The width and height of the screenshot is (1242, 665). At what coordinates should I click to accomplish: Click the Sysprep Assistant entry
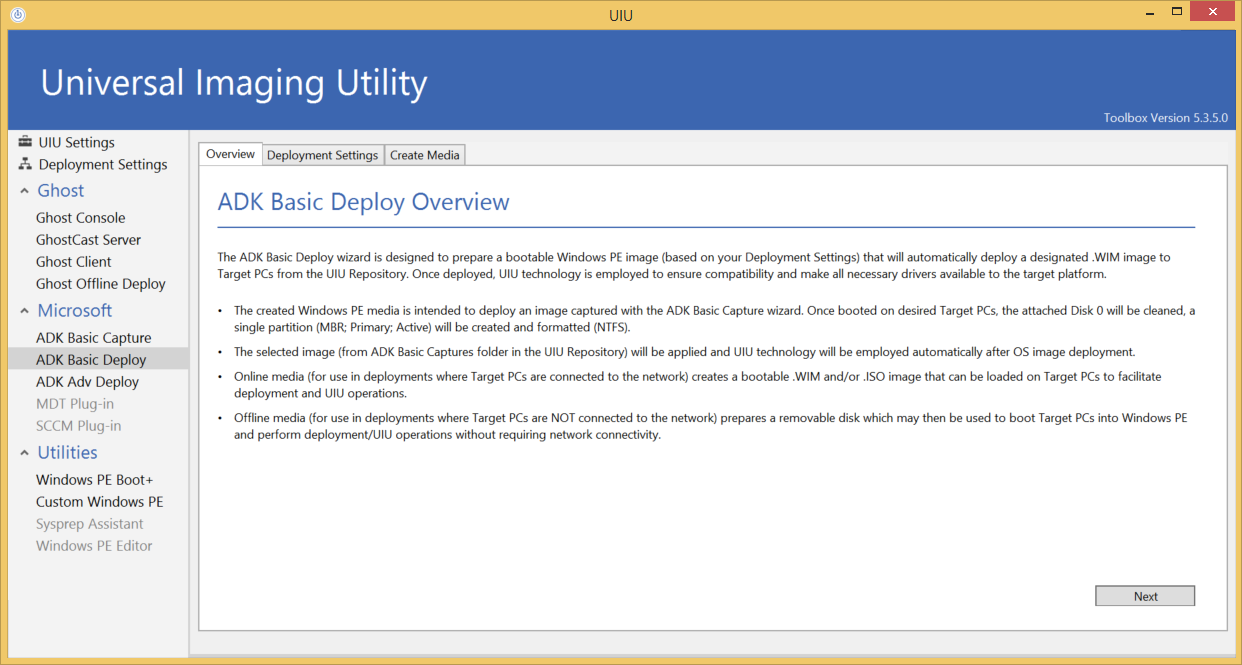click(90, 523)
